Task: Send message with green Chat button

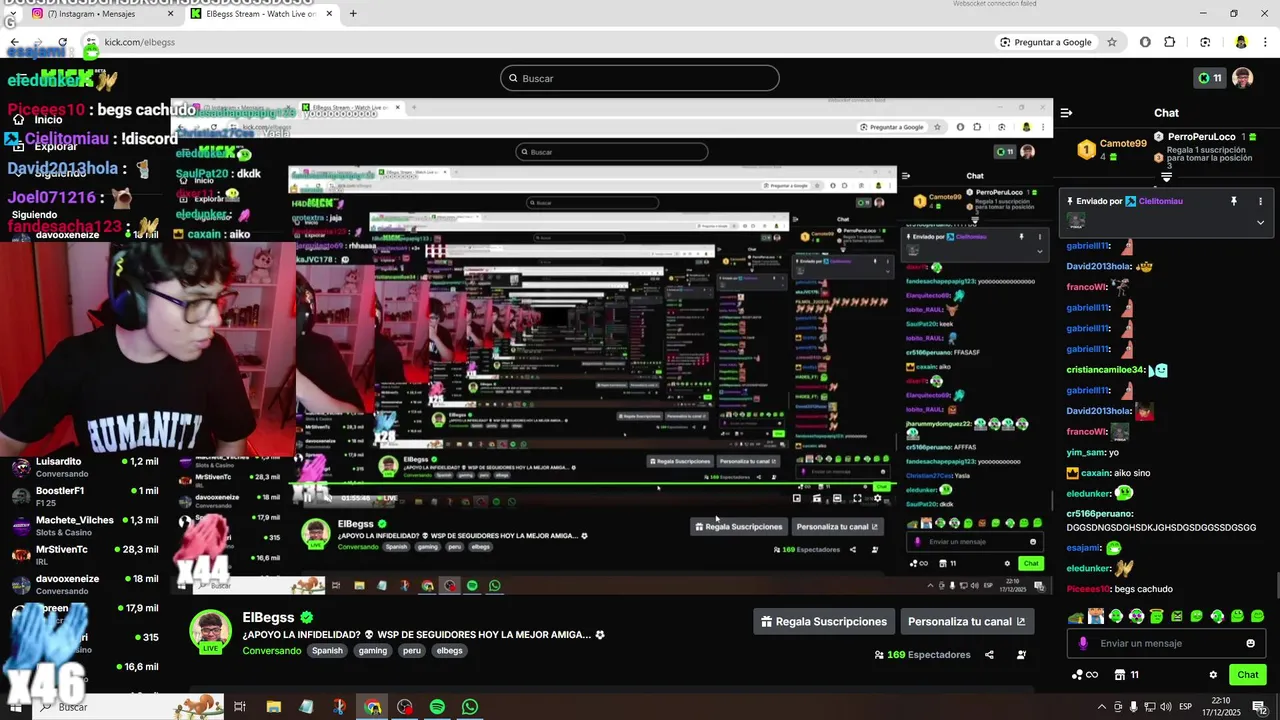Action: click(x=1248, y=675)
